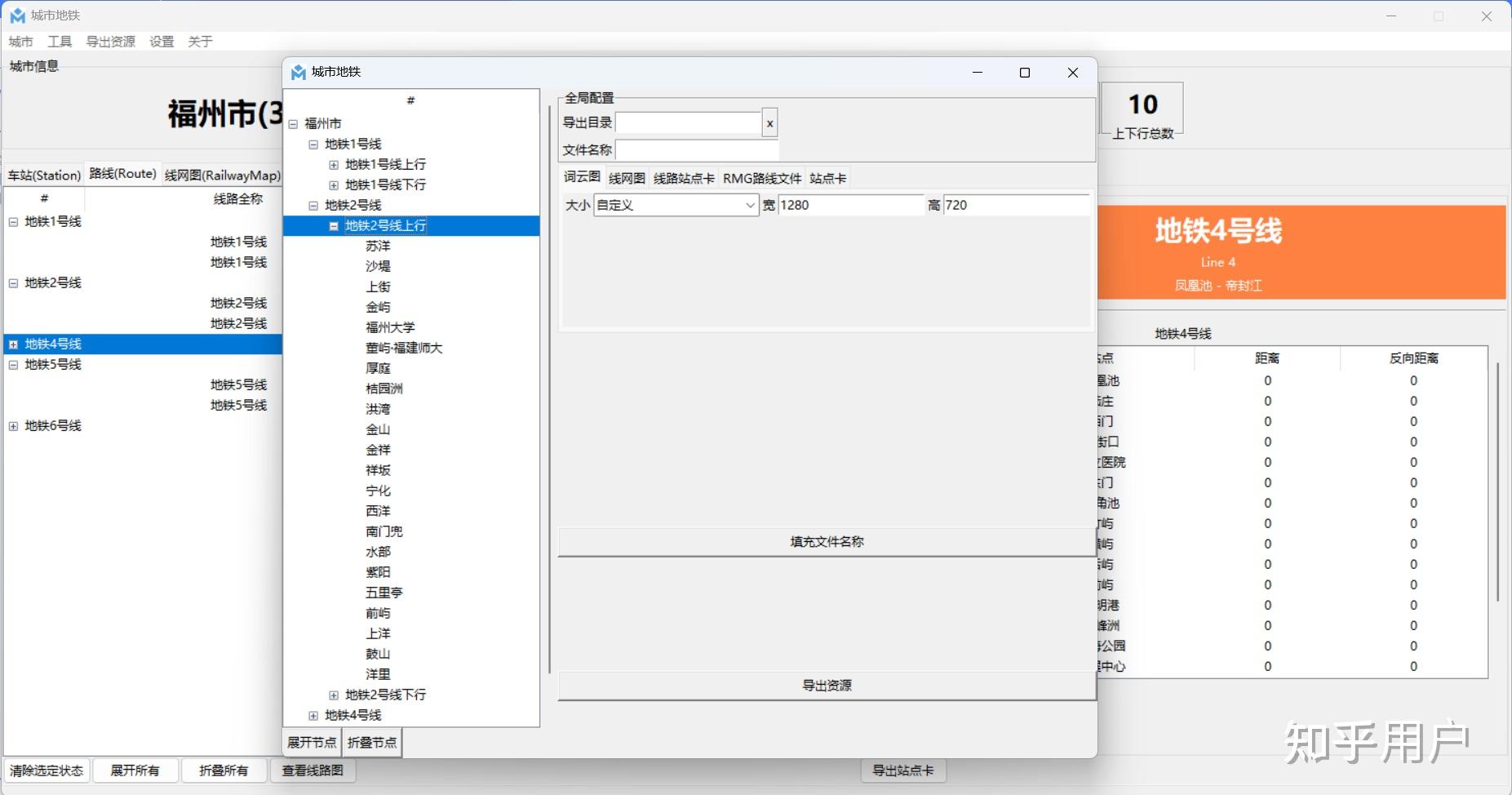This screenshot has width=1512, height=795.
Task: Click the 填充文件名称 button
Action: pyautogui.click(x=825, y=540)
